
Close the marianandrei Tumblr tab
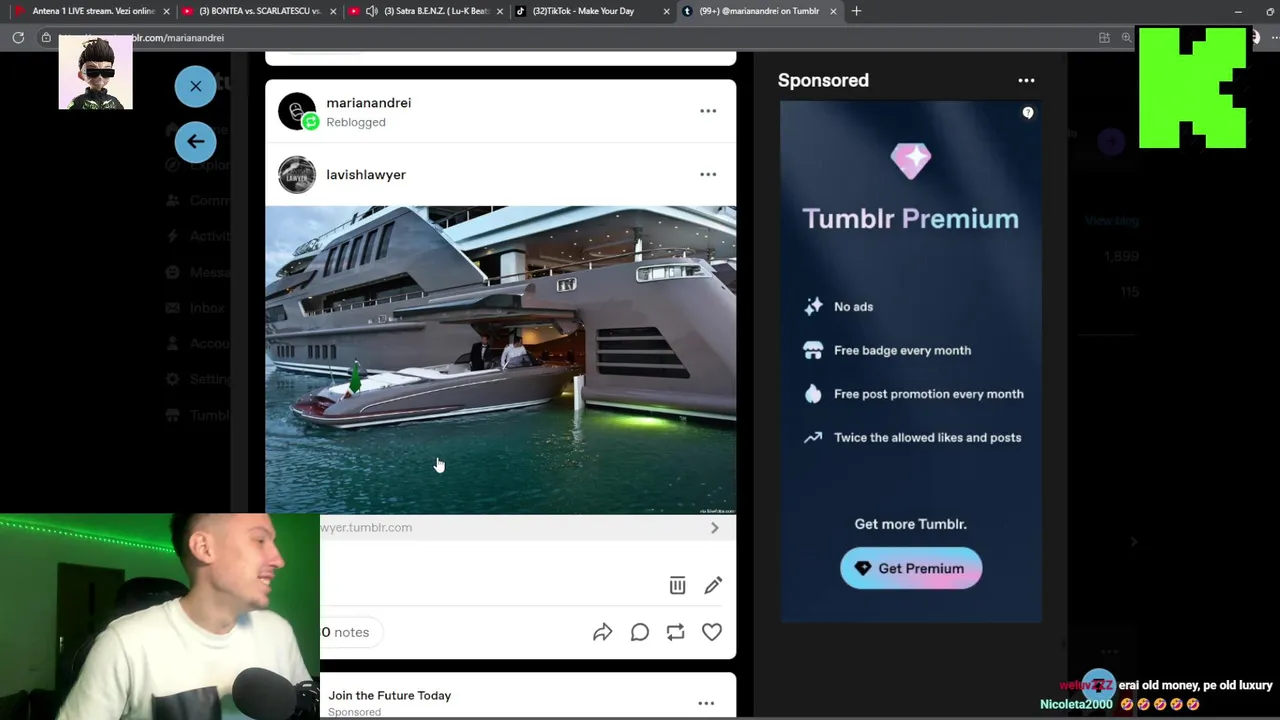[833, 11]
